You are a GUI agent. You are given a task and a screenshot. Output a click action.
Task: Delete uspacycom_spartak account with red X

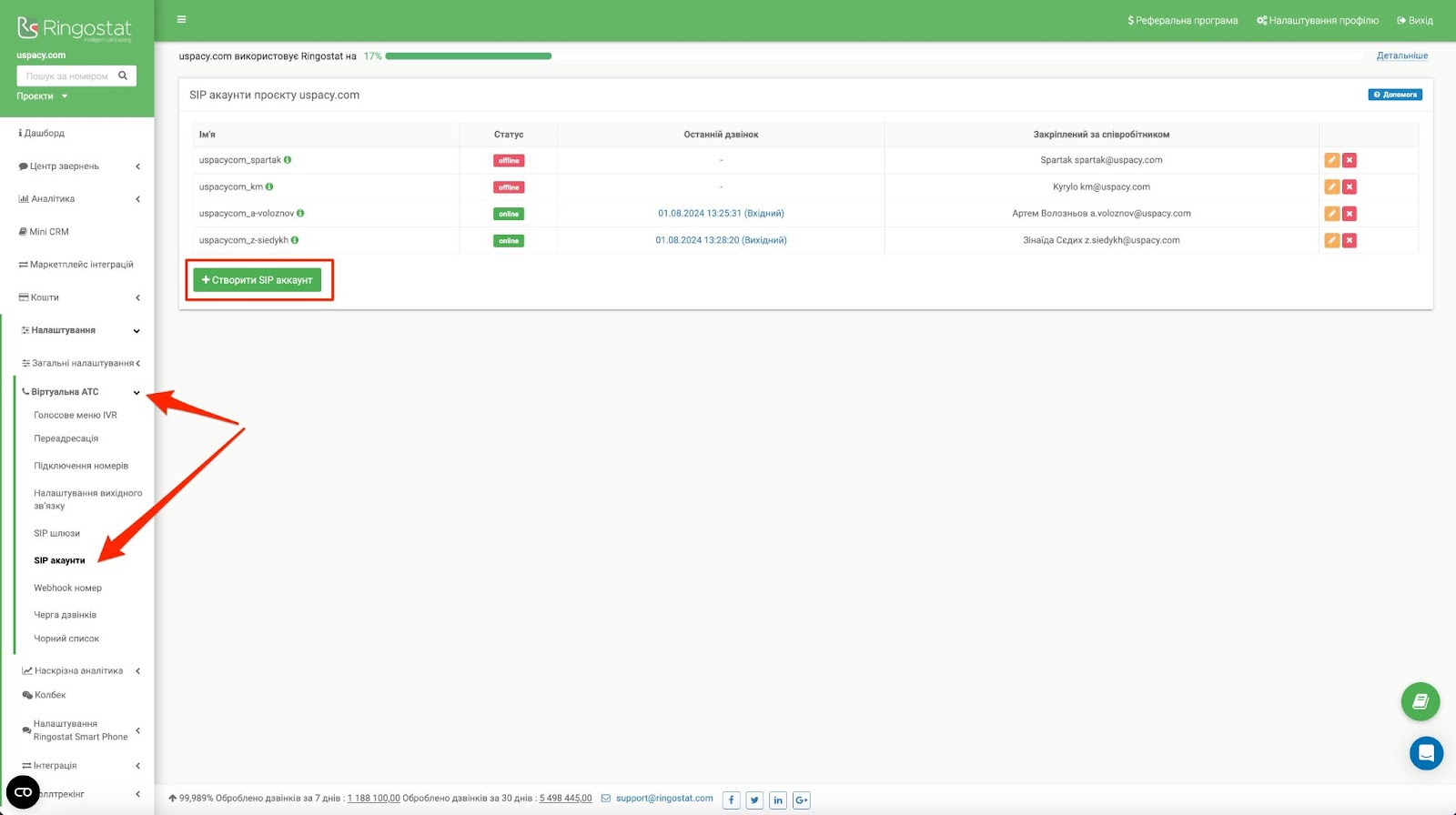coord(1350,160)
